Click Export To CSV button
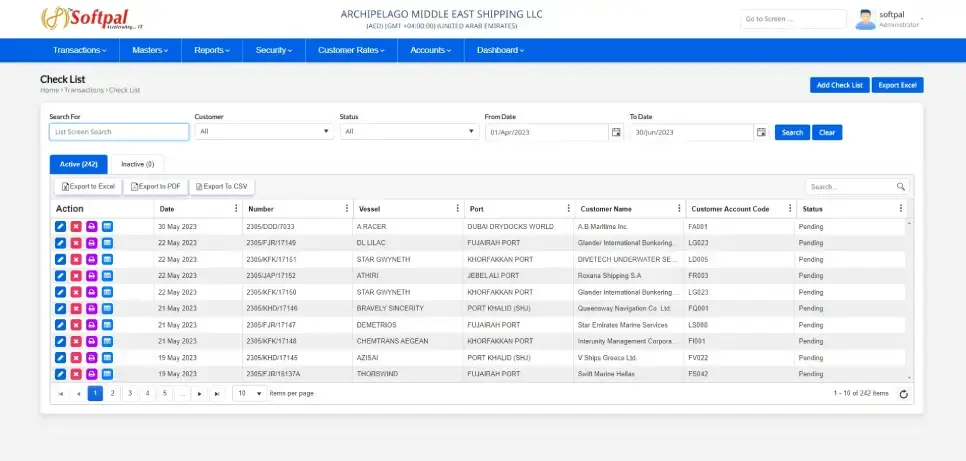This screenshot has height=461, width=966. [222, 186]
